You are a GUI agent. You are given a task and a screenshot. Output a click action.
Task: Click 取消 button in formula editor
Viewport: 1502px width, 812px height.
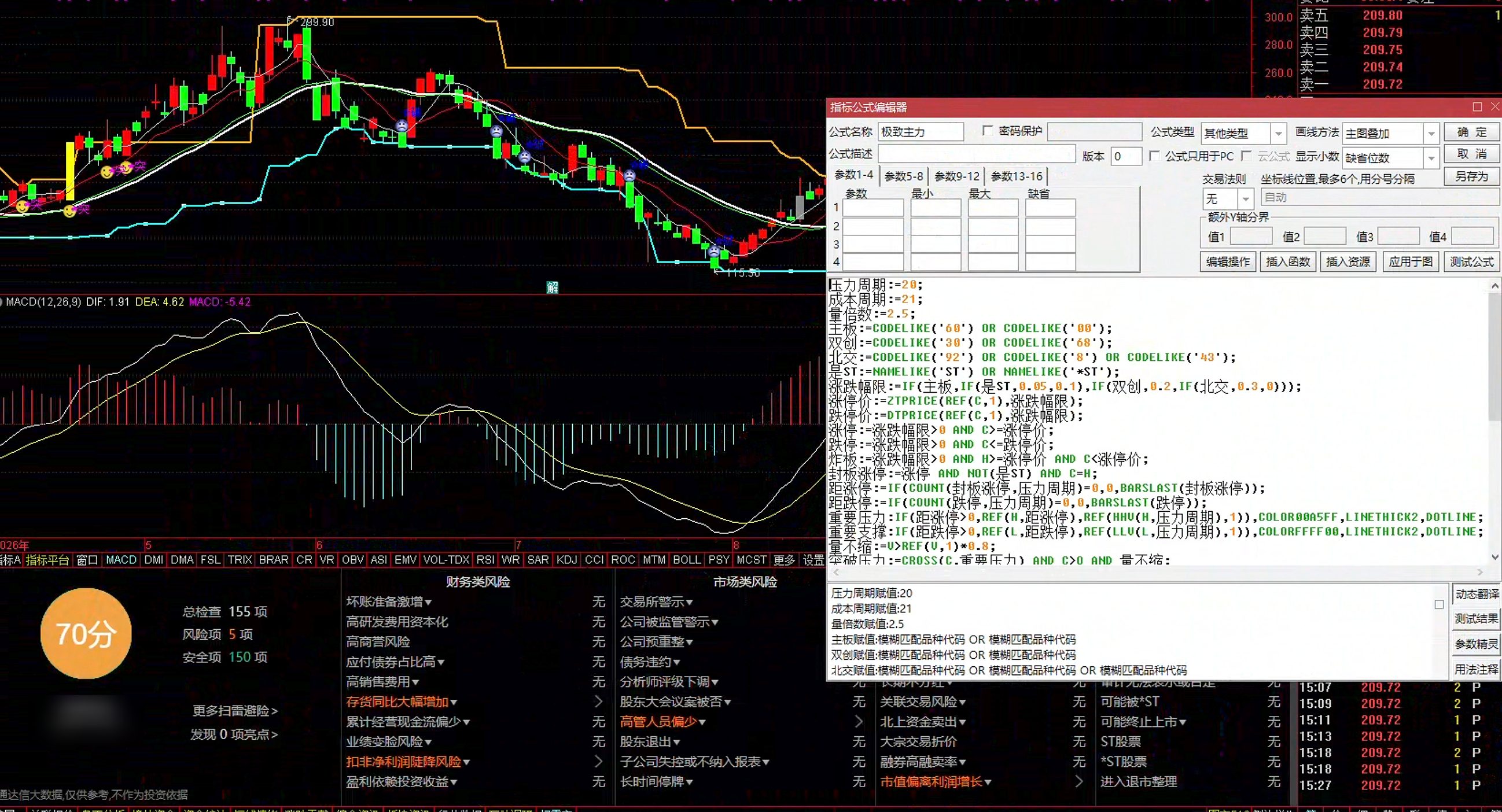(x=1472, y=154)
